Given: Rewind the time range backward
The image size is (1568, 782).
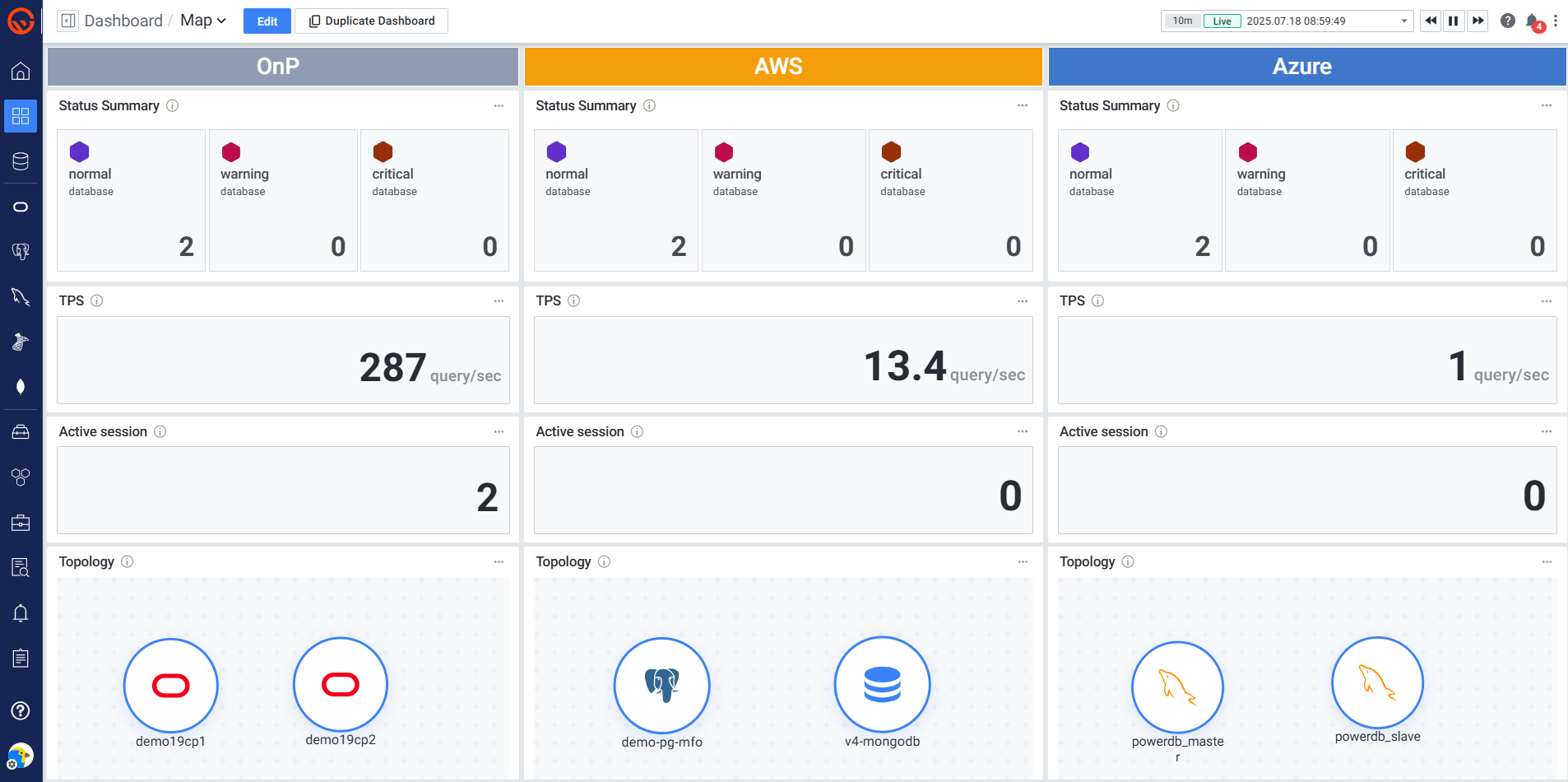Looking at the screenshot, I should coord(1431,21).
